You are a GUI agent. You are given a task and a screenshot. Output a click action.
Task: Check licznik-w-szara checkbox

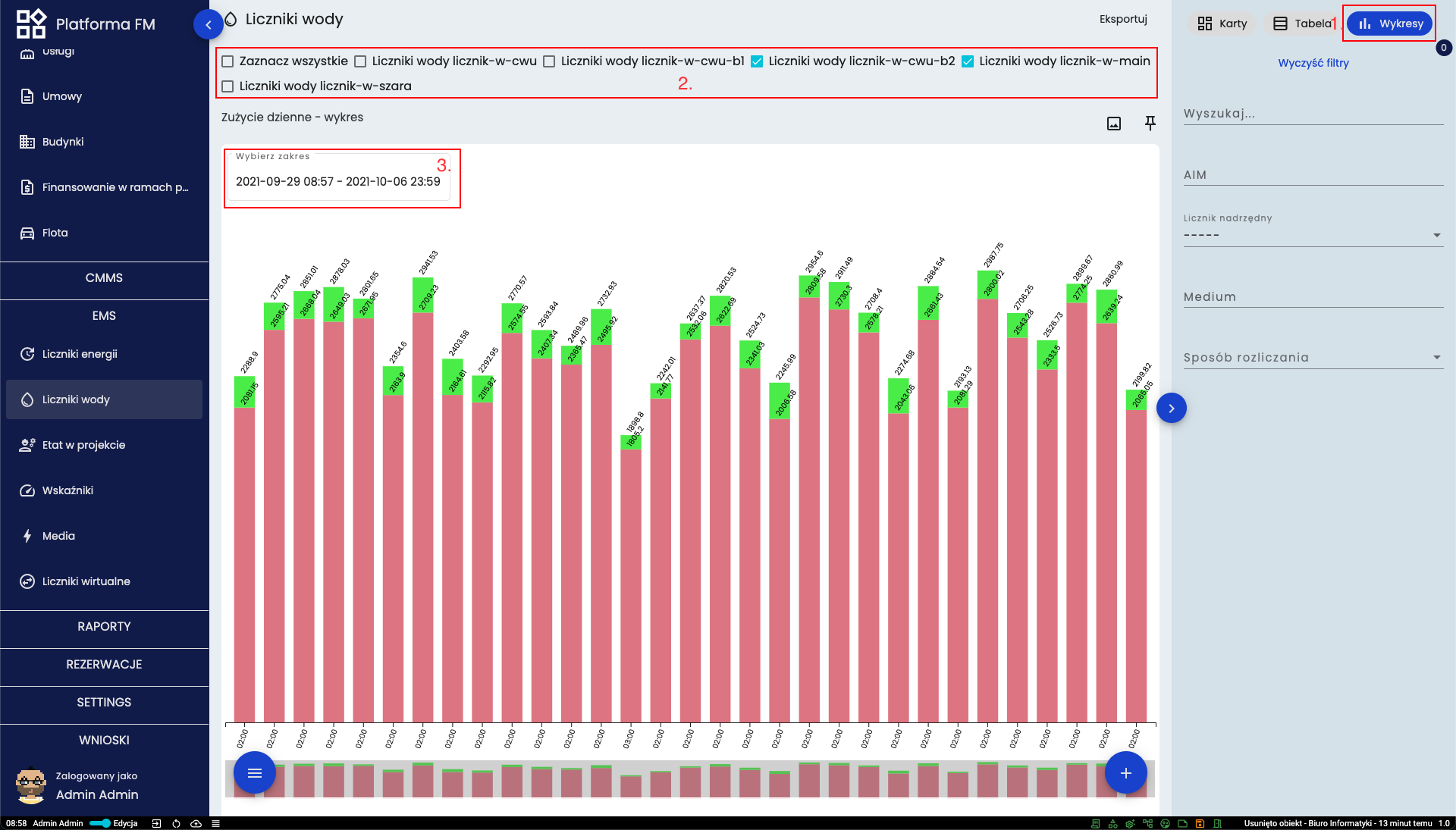(x=227, y=86)
